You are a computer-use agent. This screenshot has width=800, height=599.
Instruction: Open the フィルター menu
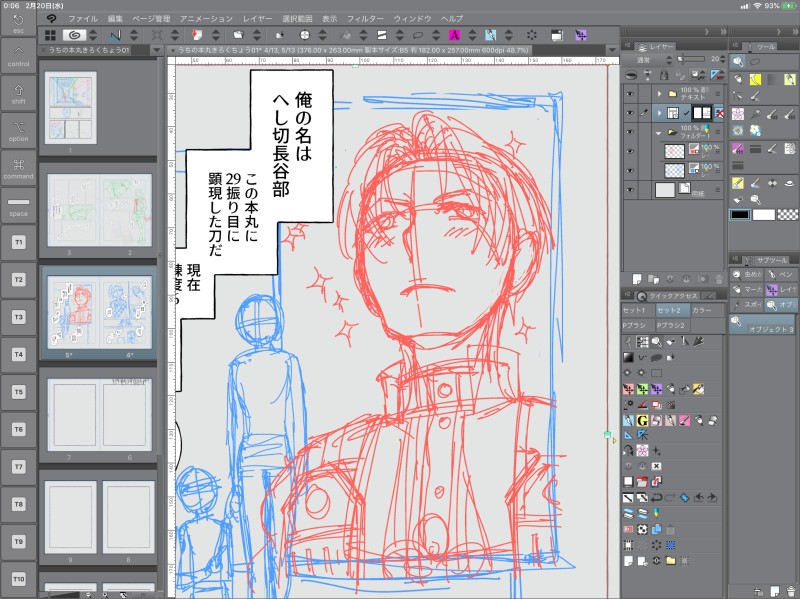pos(365,19)
